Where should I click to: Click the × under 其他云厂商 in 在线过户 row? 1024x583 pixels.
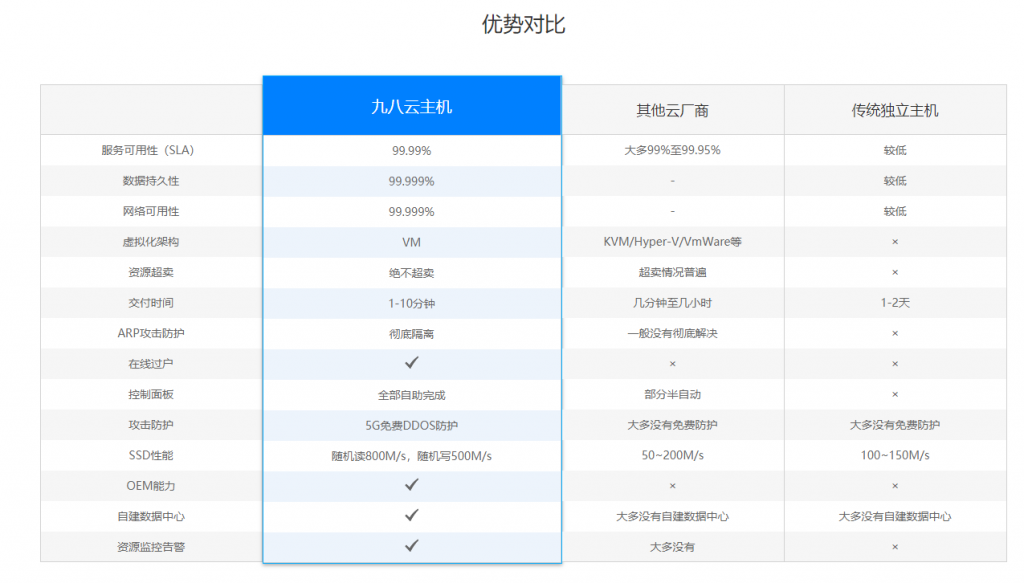point(673,364)
